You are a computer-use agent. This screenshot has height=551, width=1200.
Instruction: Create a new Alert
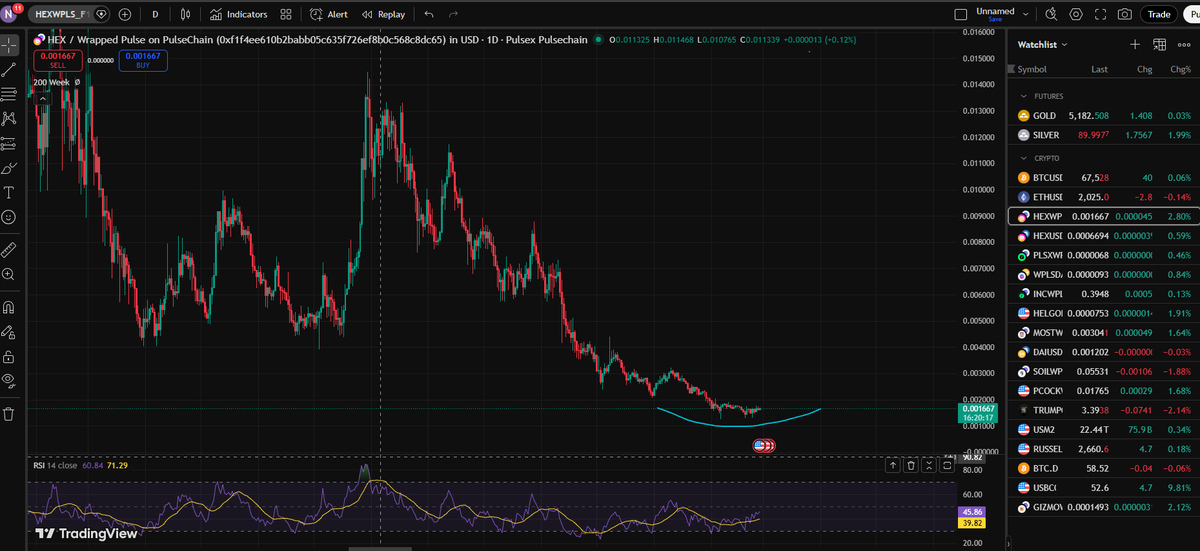pos(329,14)
